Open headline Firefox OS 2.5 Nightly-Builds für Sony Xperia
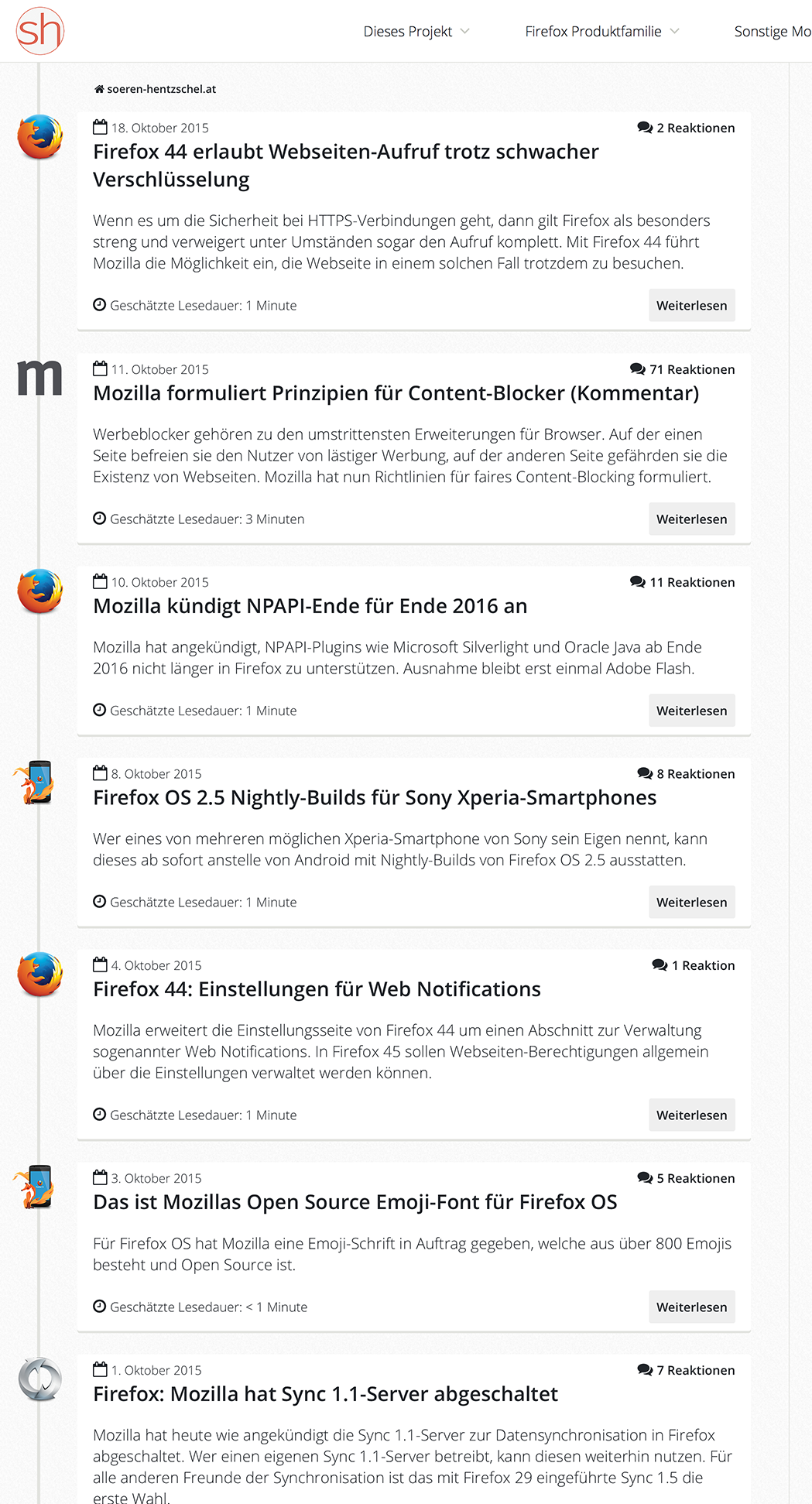The width and height of the screenshot is (812, 1504). tap(375, 798)
